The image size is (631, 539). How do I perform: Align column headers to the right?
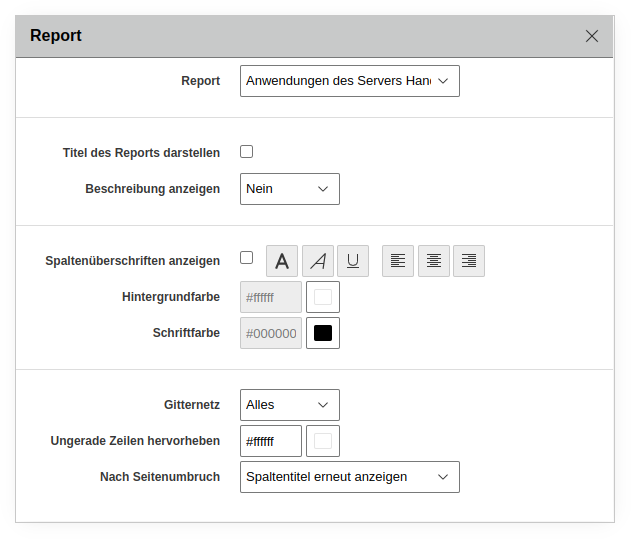(x=469, y=261)
